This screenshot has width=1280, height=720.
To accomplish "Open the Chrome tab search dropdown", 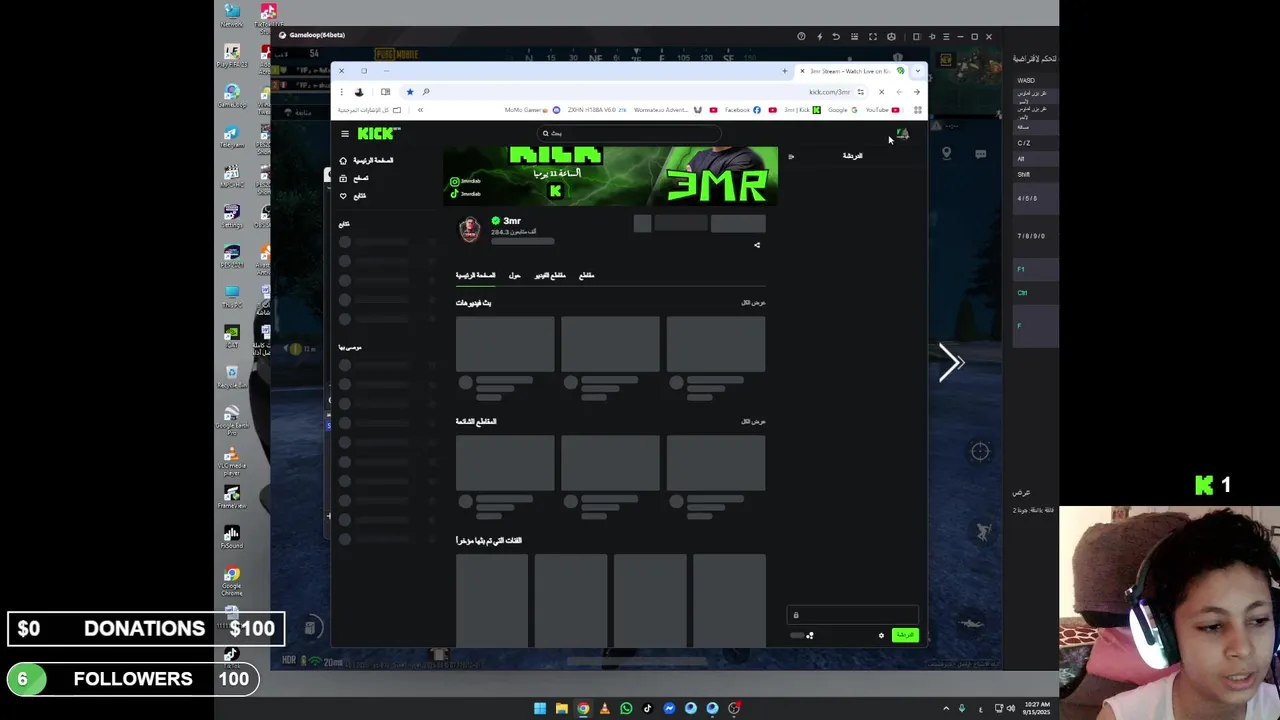I will 917,71.
